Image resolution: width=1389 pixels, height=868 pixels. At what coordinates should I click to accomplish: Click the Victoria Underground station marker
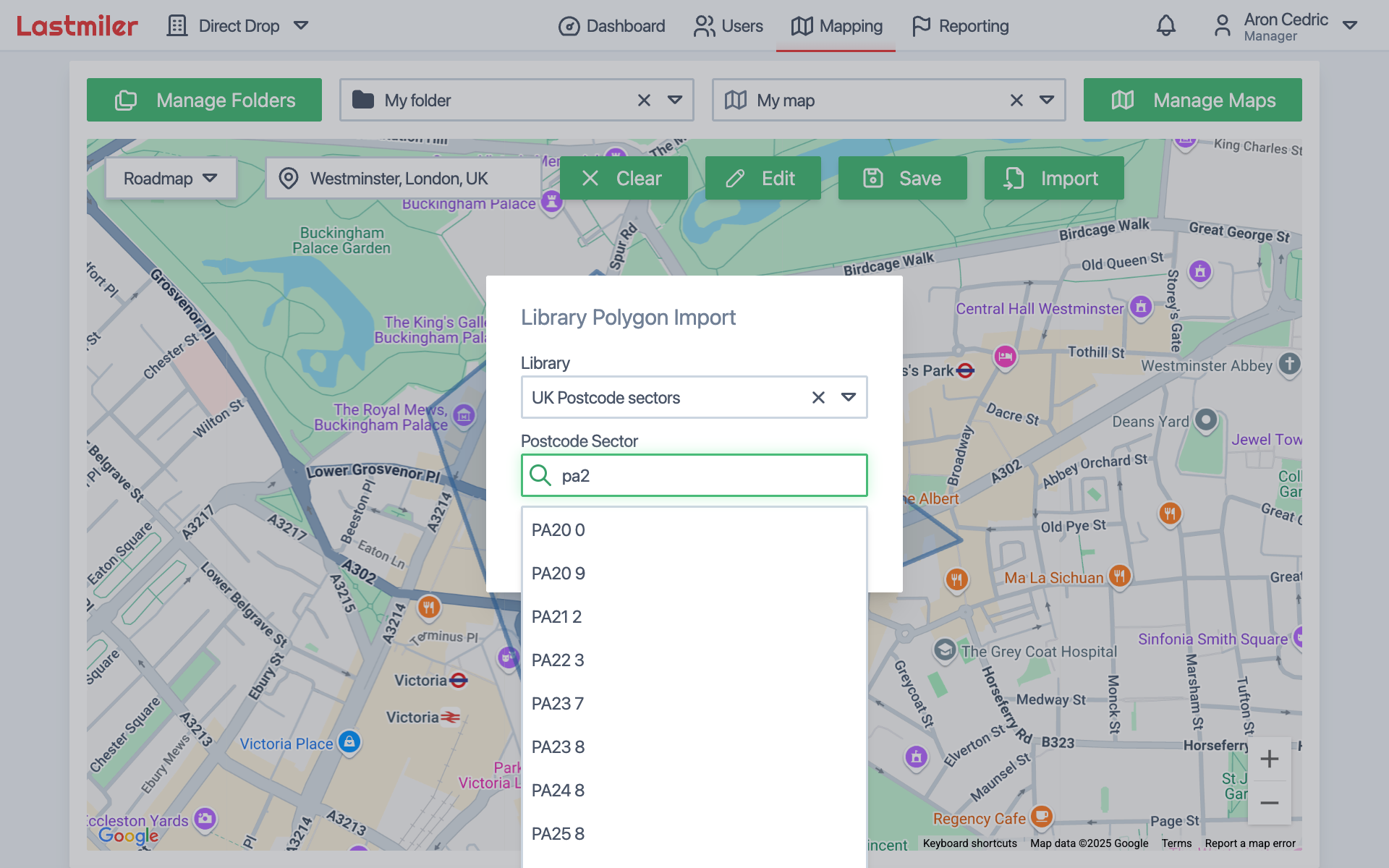(x=459, y=680)
